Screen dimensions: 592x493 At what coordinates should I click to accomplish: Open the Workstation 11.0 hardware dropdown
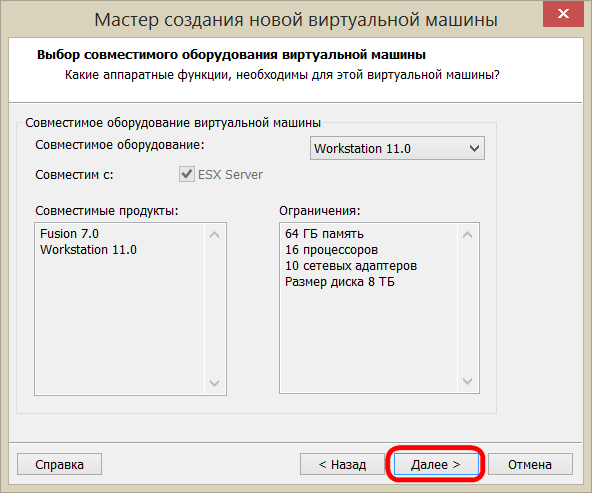[397, 148]
